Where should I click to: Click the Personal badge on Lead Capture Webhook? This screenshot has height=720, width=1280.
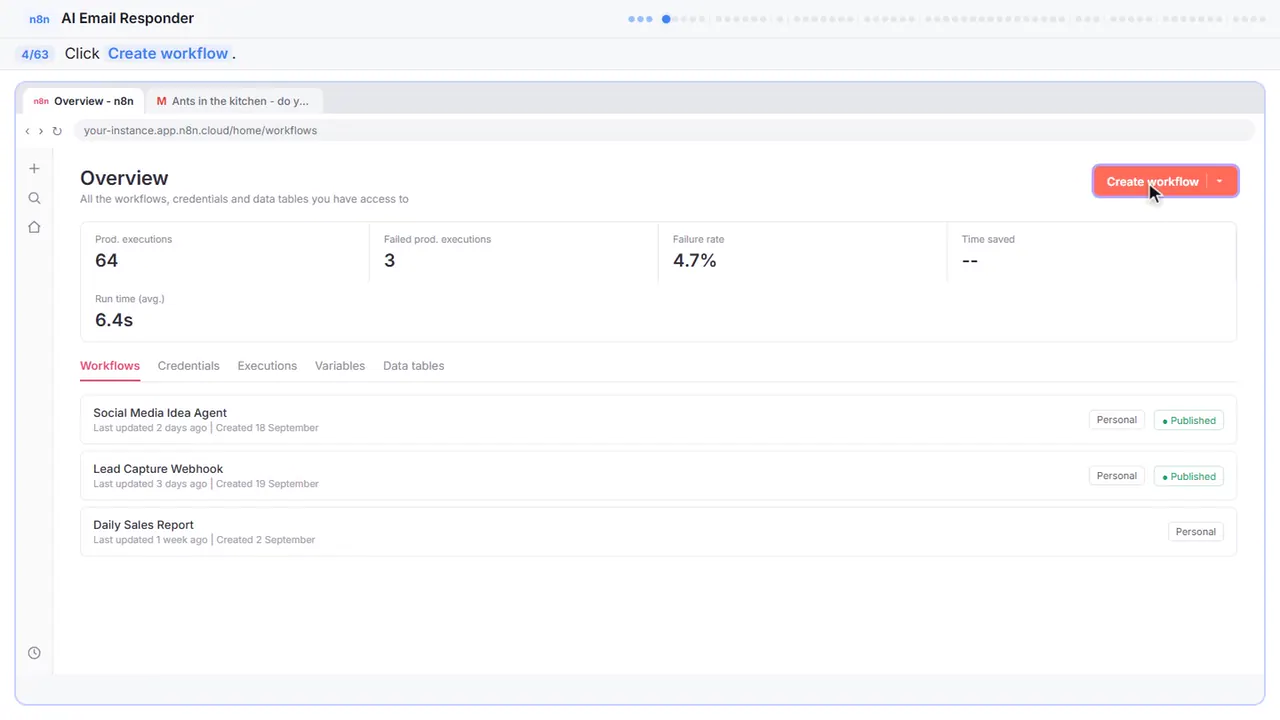(x=1116, y=476)
